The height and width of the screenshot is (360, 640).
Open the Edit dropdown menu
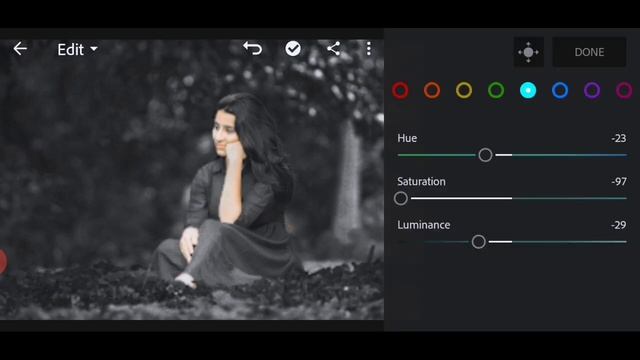77,49
